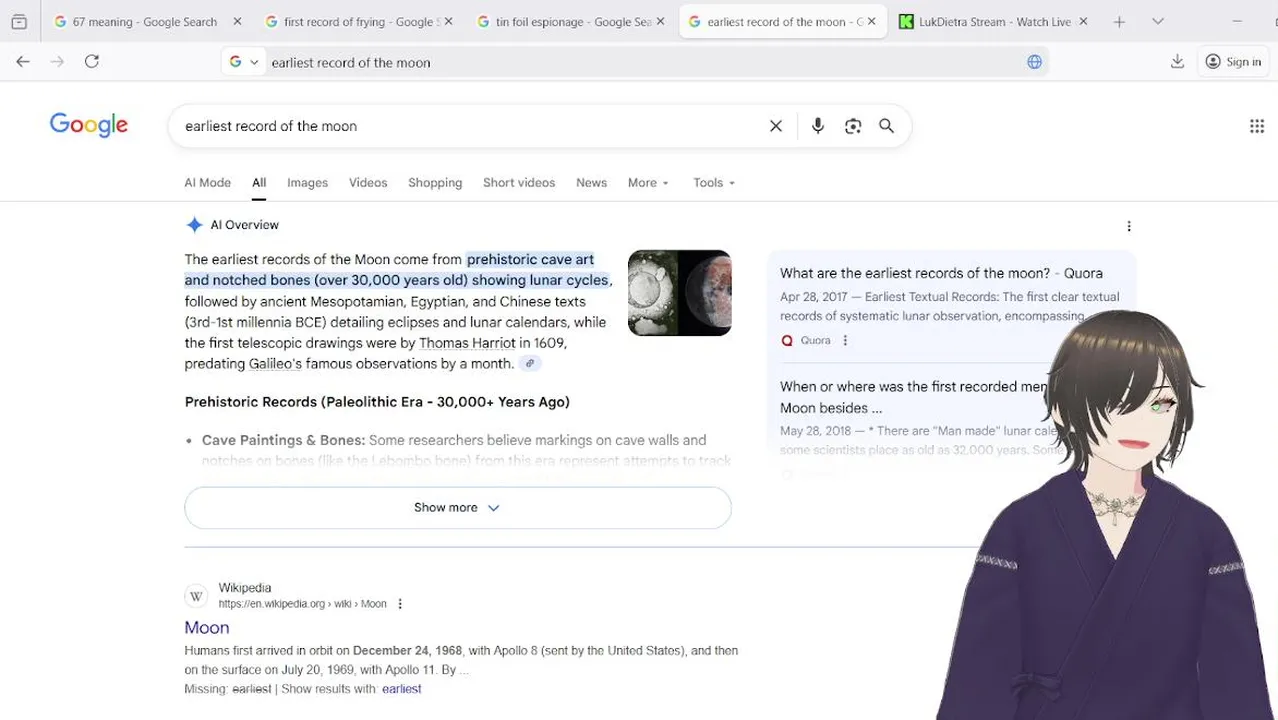
Task: Select the All results filter
Action: tap(259, 183)
